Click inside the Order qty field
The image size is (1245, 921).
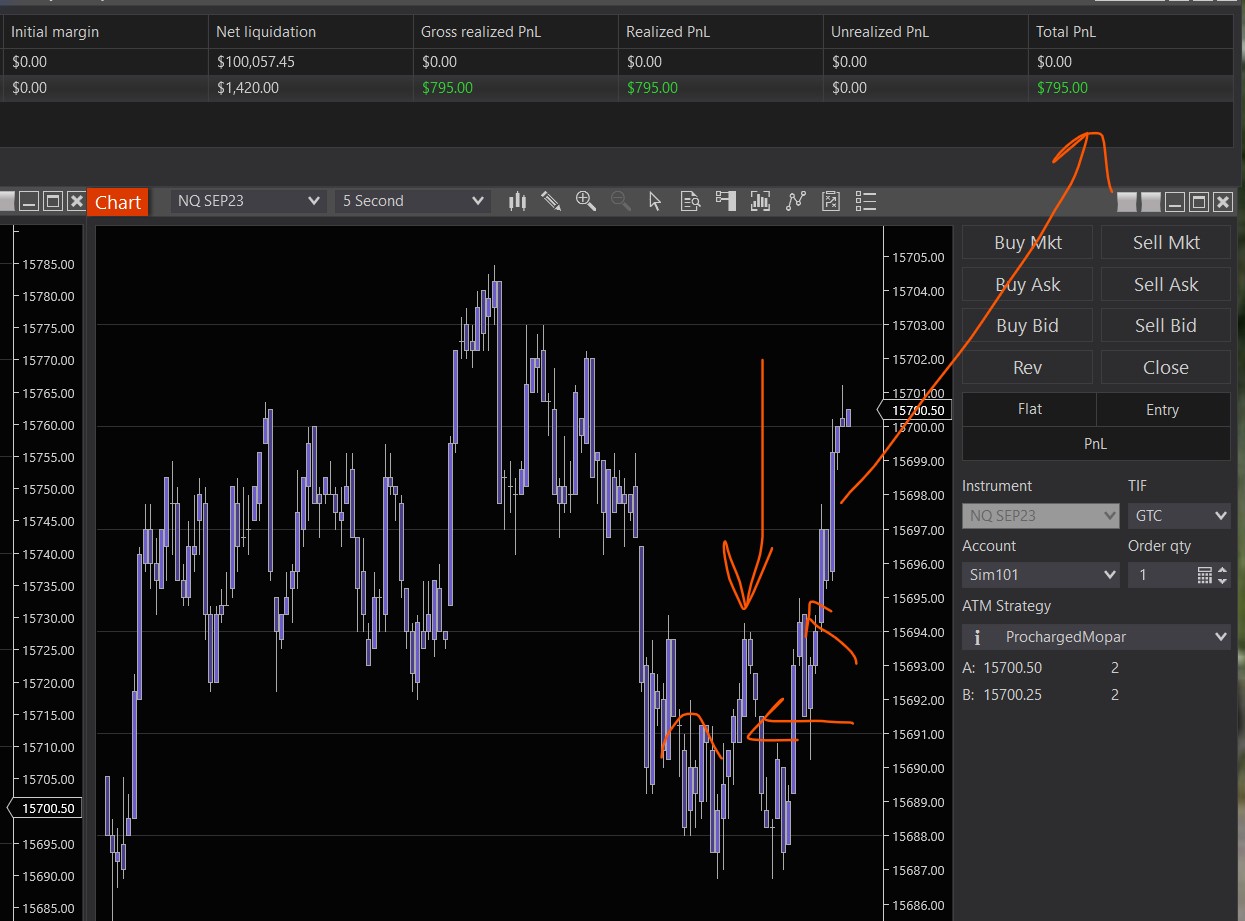1160,575
